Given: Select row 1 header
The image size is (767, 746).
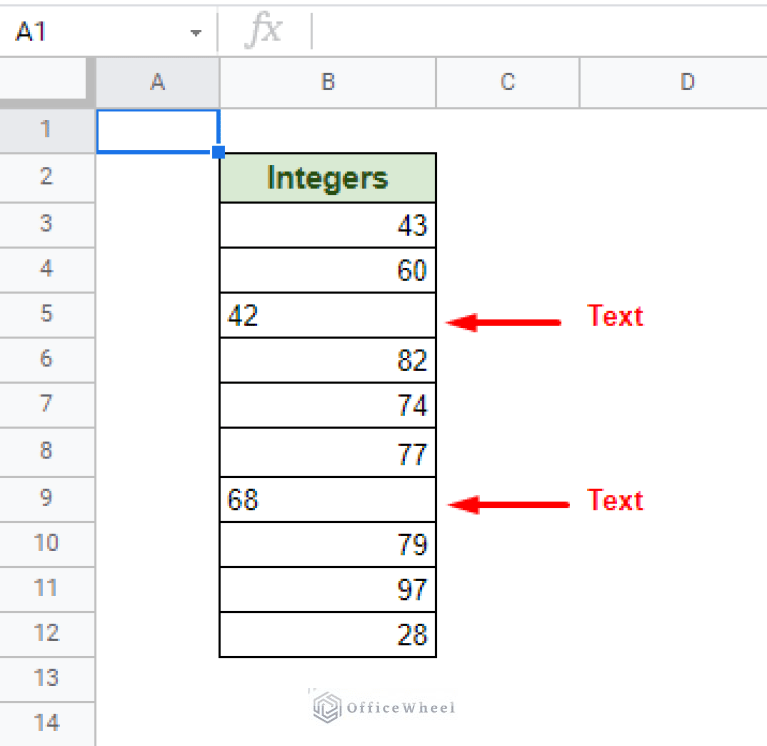Looking at the screenshot, I should (46, 130).
